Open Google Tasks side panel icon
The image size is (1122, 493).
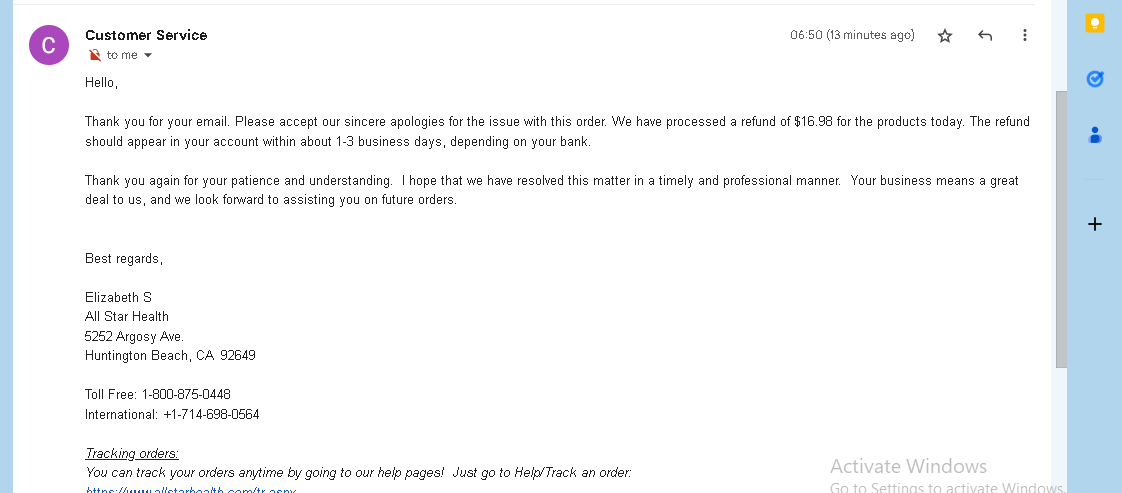pos(1095,79)
